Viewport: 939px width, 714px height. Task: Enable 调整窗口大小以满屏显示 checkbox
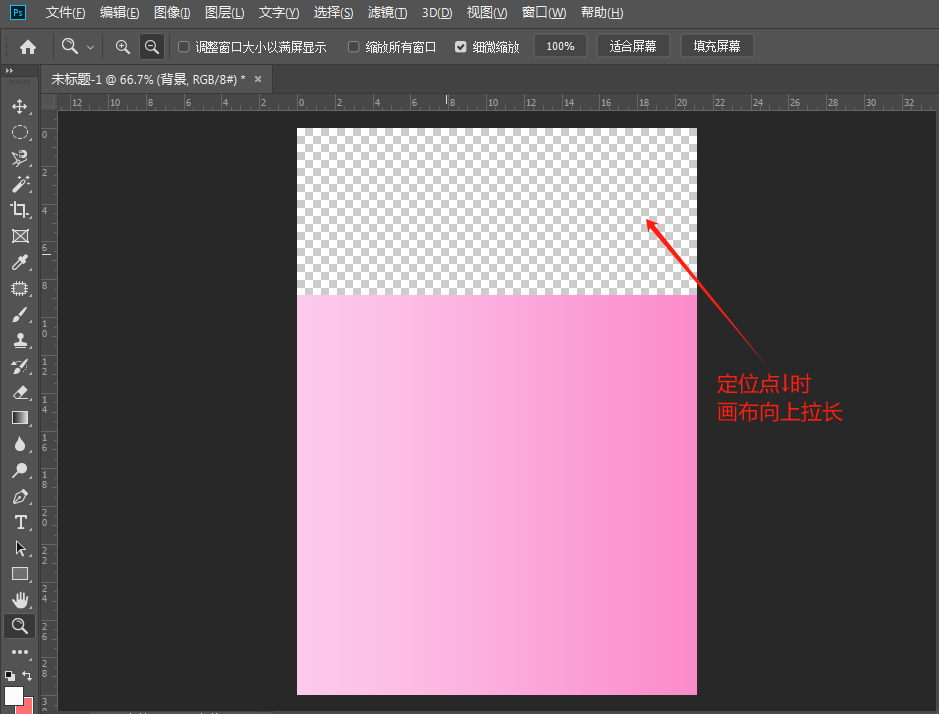point(184,47)
